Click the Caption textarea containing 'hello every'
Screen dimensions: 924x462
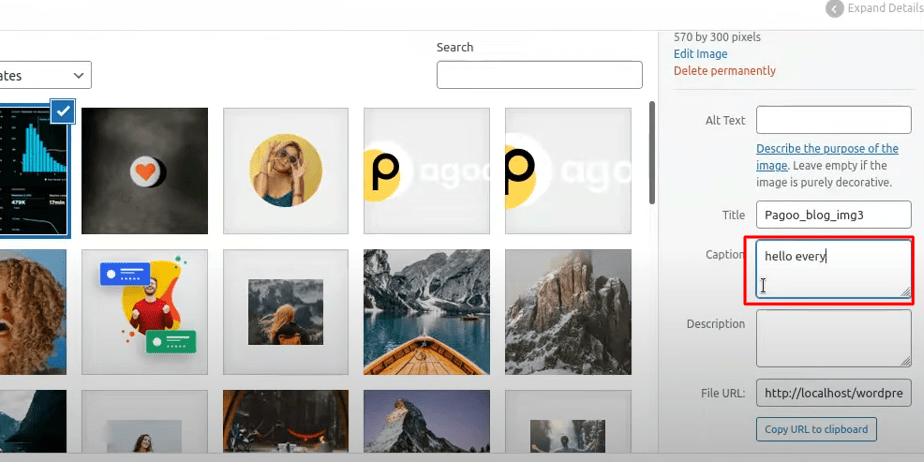click(x=833, y=269)
